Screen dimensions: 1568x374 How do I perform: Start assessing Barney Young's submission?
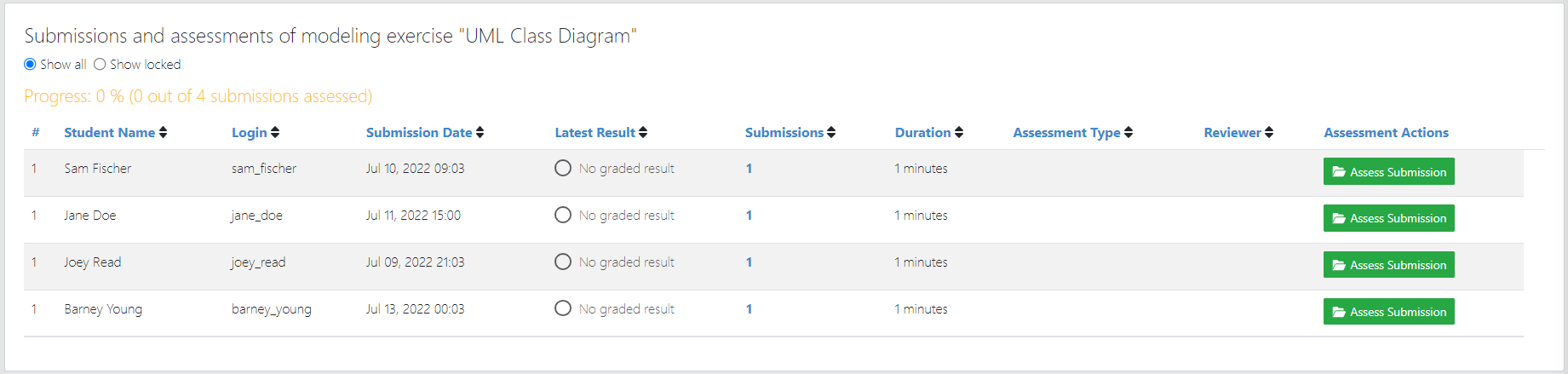pos(1388,312)
